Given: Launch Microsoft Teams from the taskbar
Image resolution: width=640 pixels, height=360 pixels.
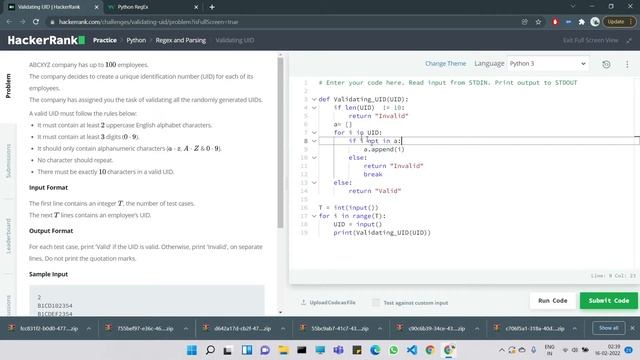Looking at the screenshot, I should coord(338,350).
